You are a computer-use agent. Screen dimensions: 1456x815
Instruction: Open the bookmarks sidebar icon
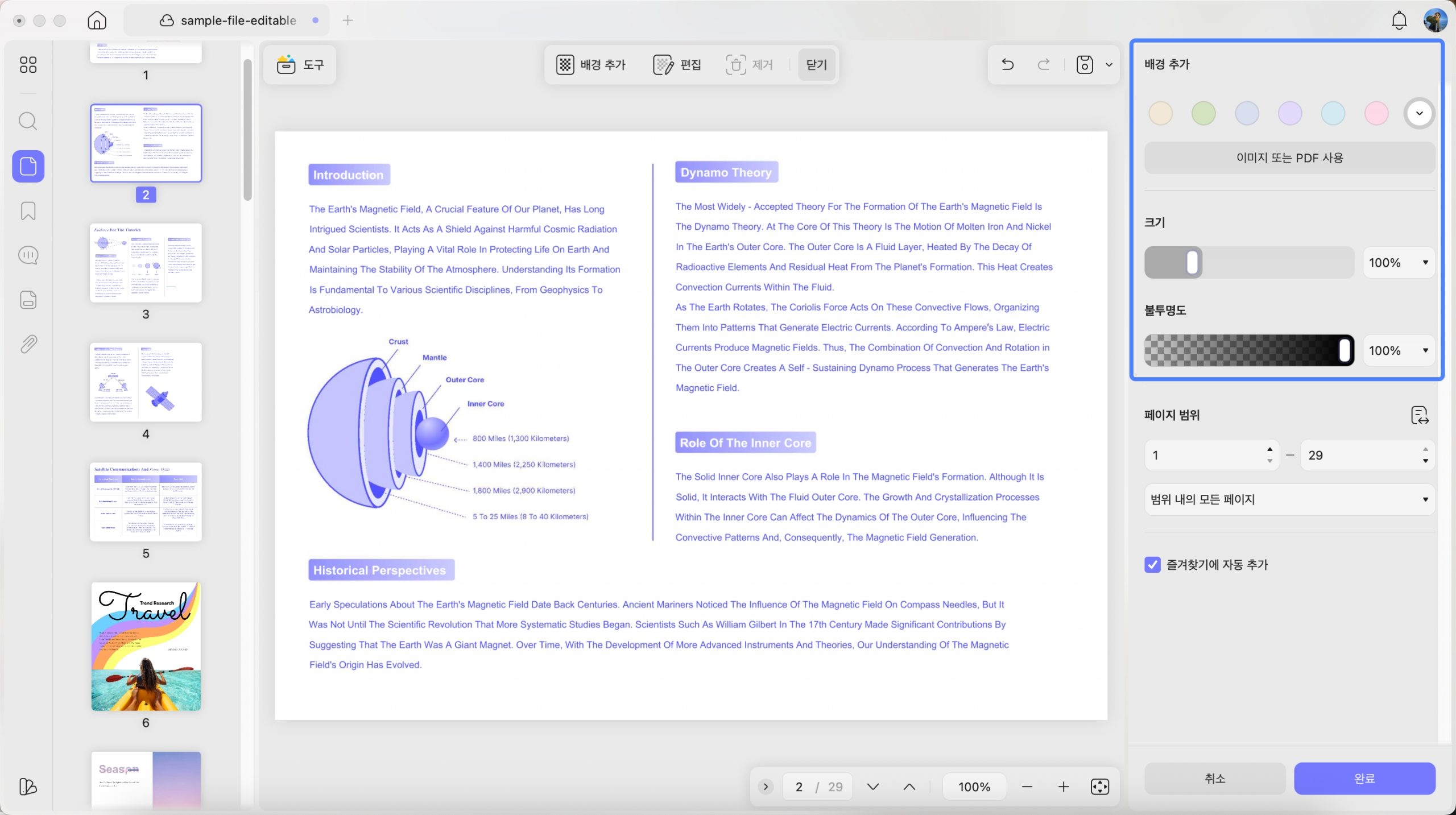28,211
